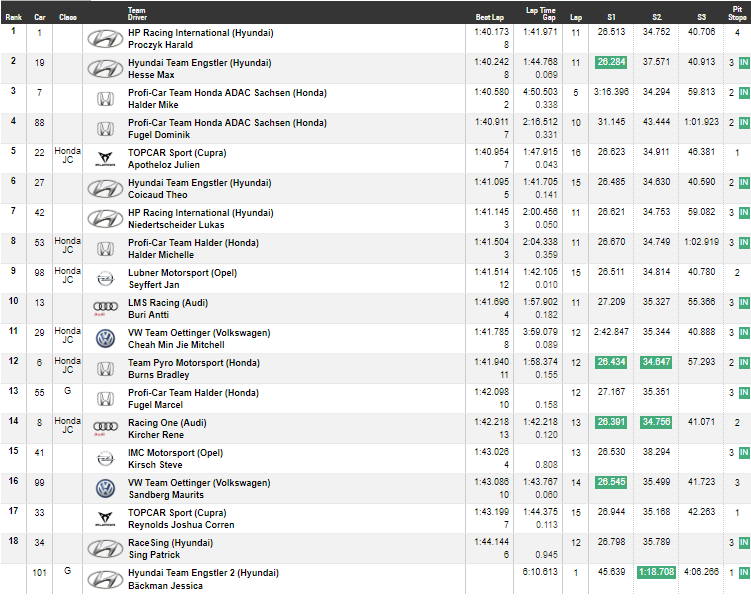Click the Honda logo beside Fugel Dominik
The image size is (751, 603).
click(105, 129)
